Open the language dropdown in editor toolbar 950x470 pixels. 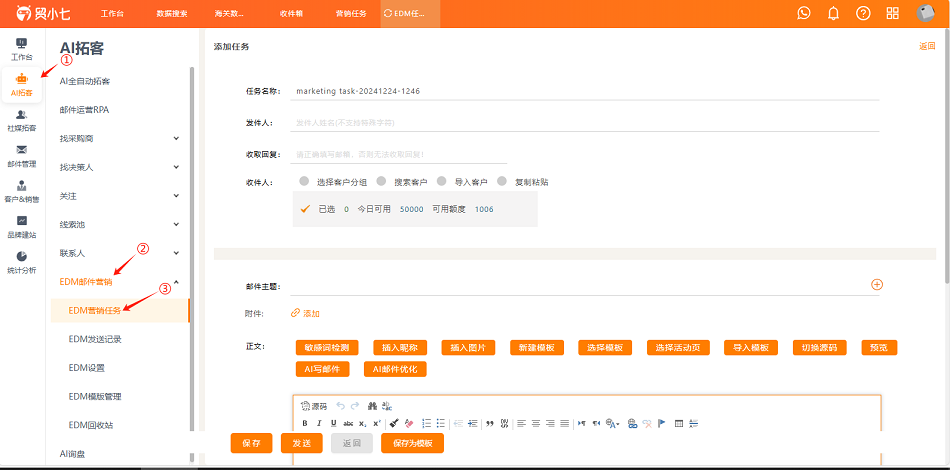[x=613, y=423]
